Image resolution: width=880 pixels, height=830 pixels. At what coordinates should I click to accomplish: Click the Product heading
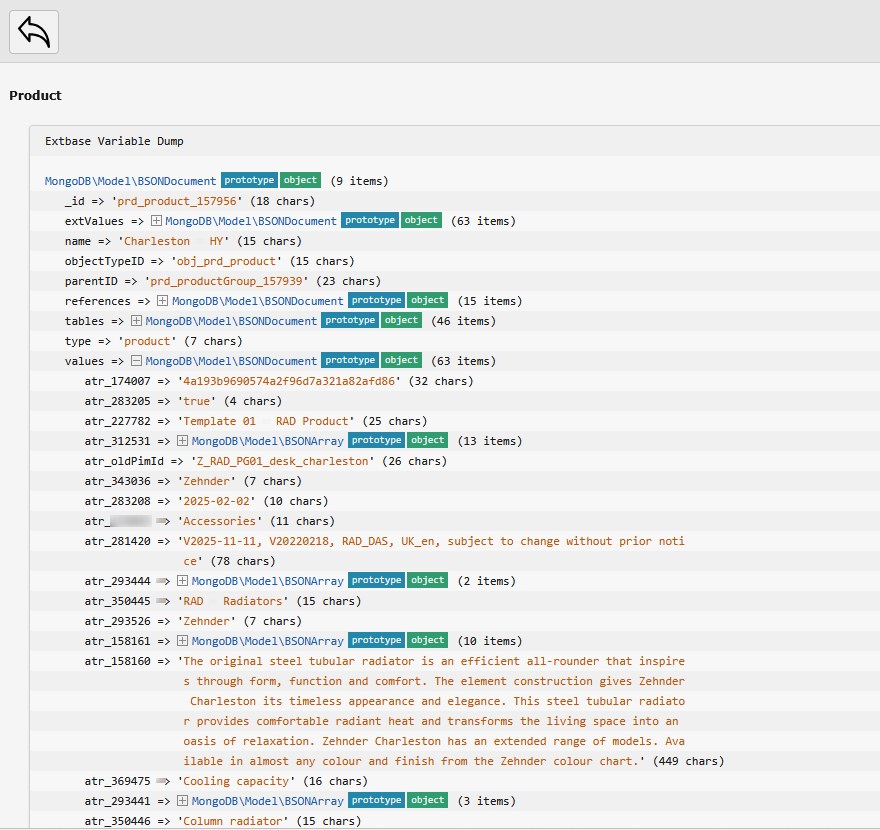click(x=35, y=96)
